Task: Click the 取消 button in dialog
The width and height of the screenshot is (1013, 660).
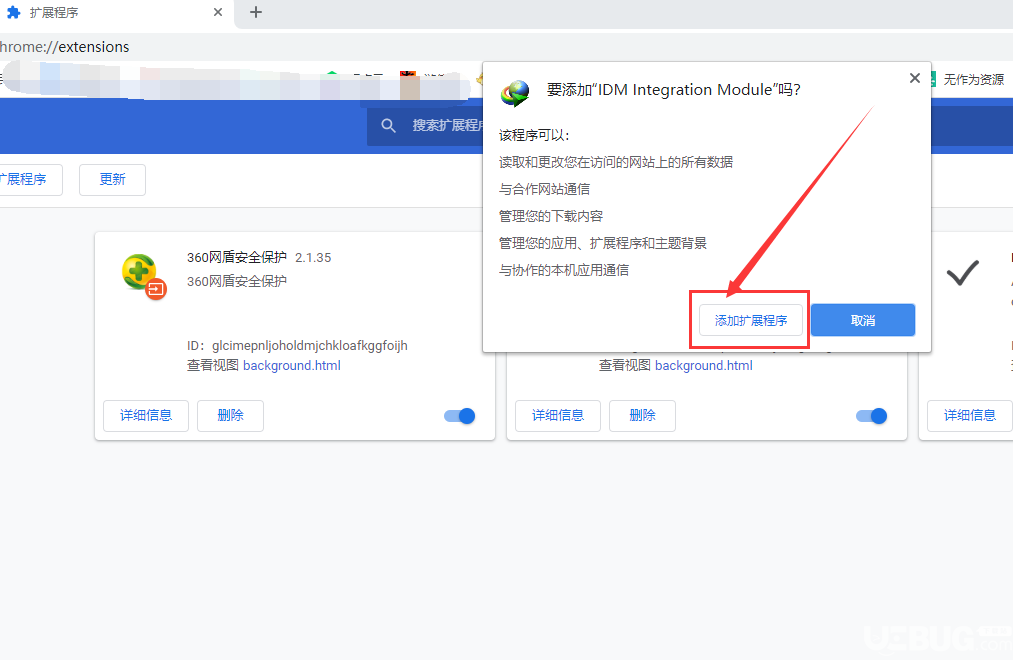Action: (x=862, y=320)
